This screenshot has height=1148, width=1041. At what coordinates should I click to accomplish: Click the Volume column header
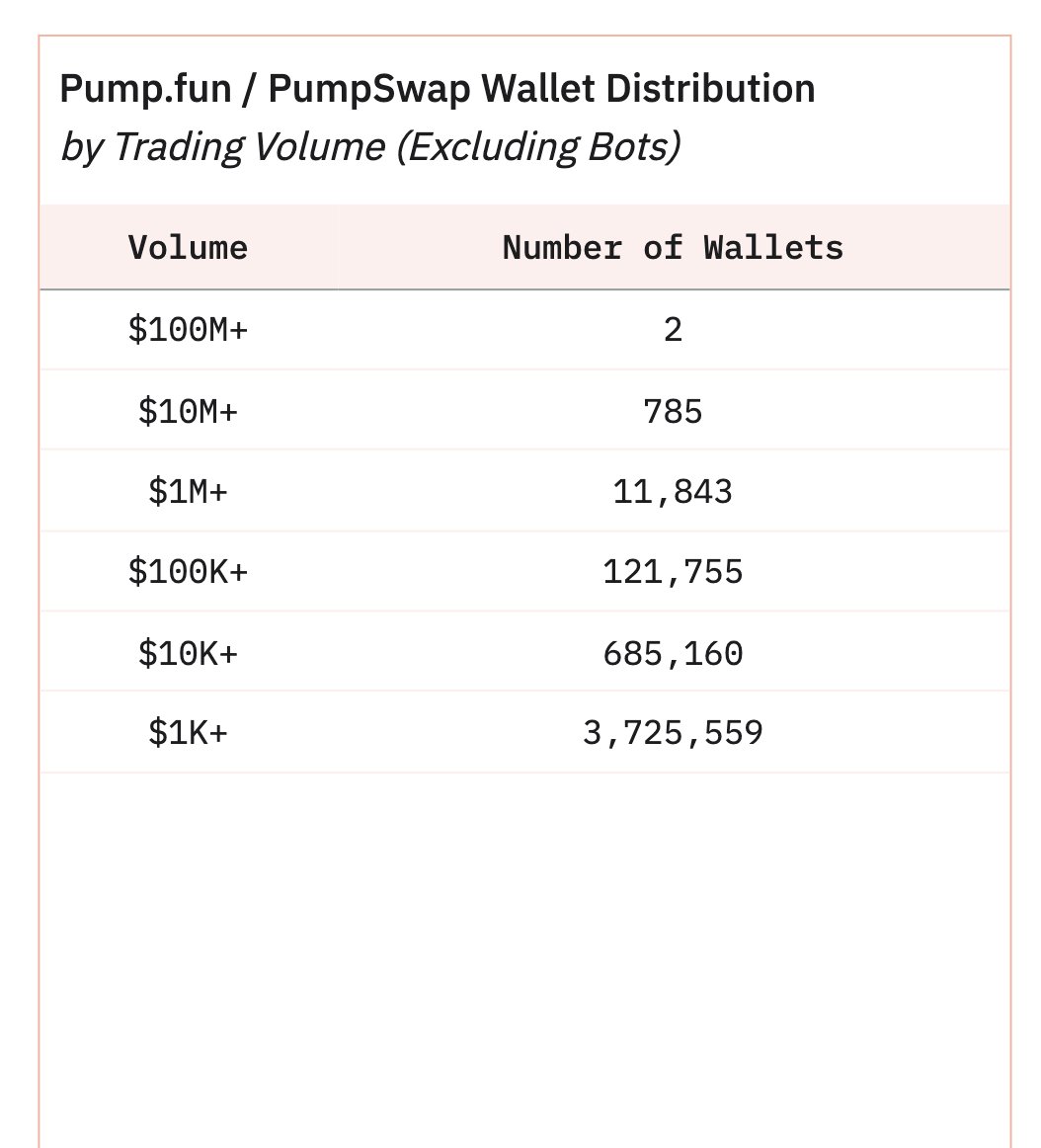188,247
